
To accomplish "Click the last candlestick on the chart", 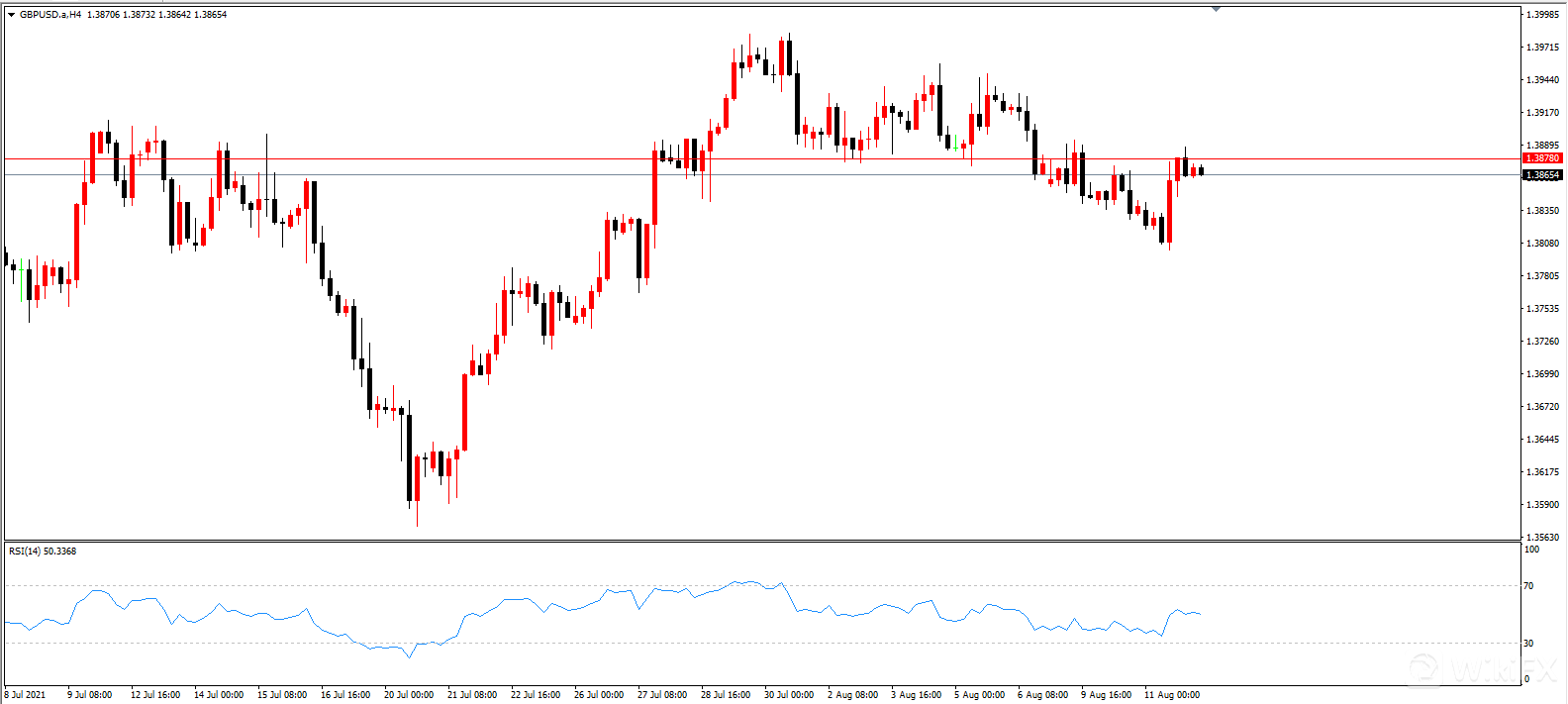I will click(1201, 171).
